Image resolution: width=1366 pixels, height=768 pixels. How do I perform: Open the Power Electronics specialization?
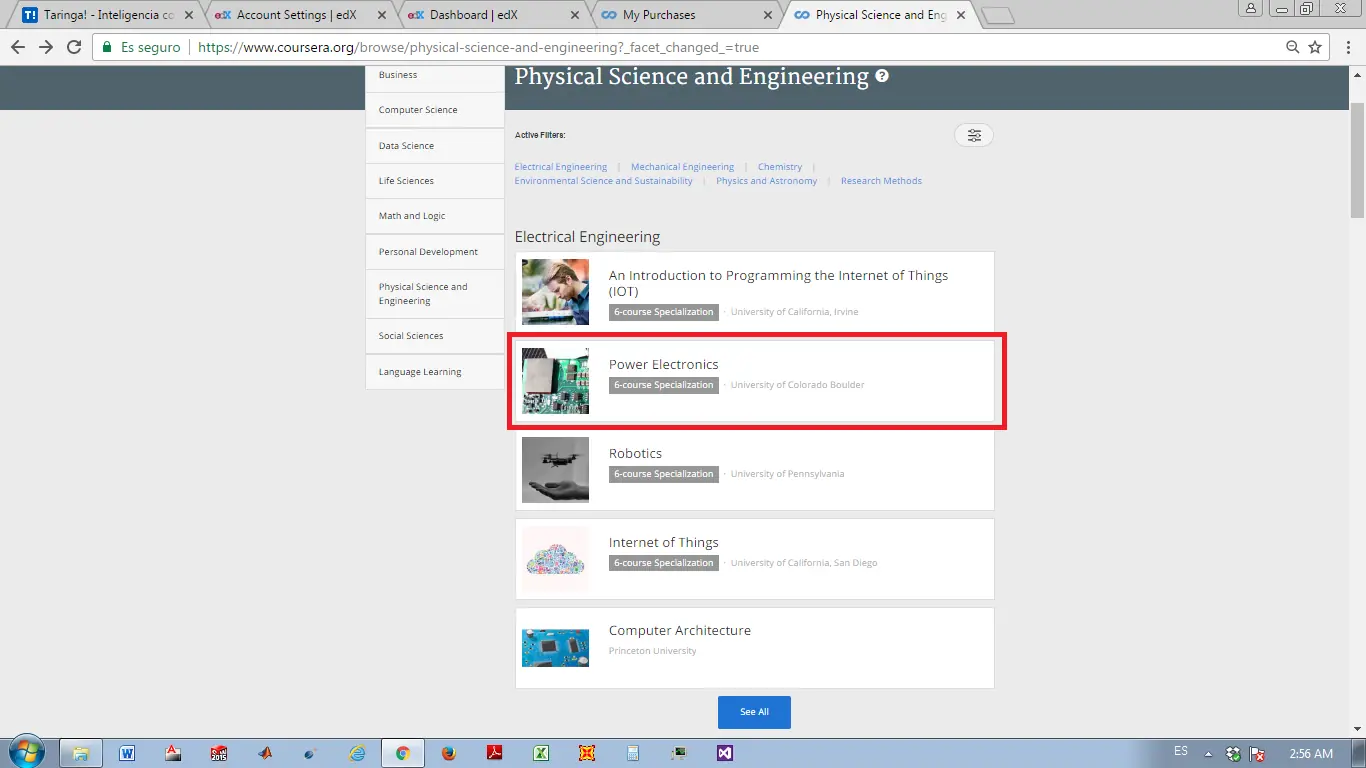pos(755,380)
